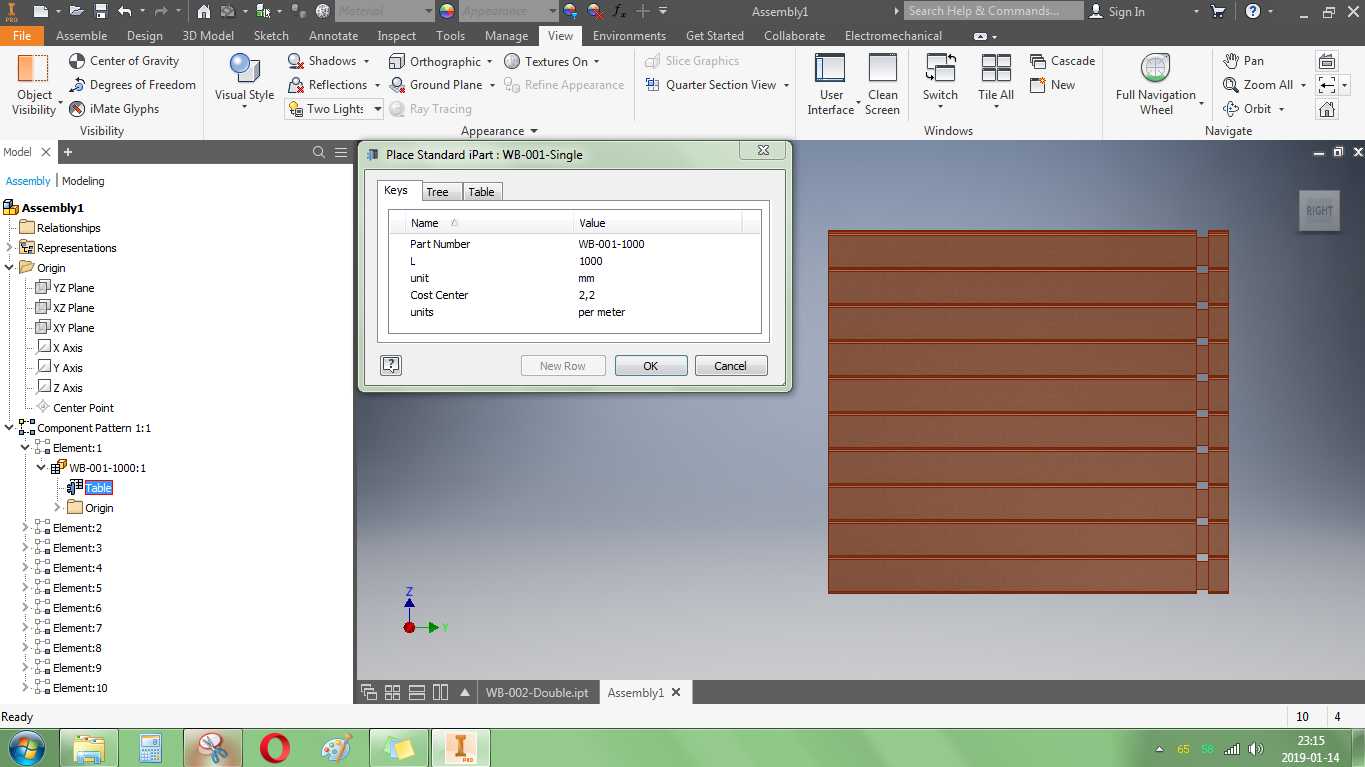Switch to the Design ribbon tab

tap(144, 36)
